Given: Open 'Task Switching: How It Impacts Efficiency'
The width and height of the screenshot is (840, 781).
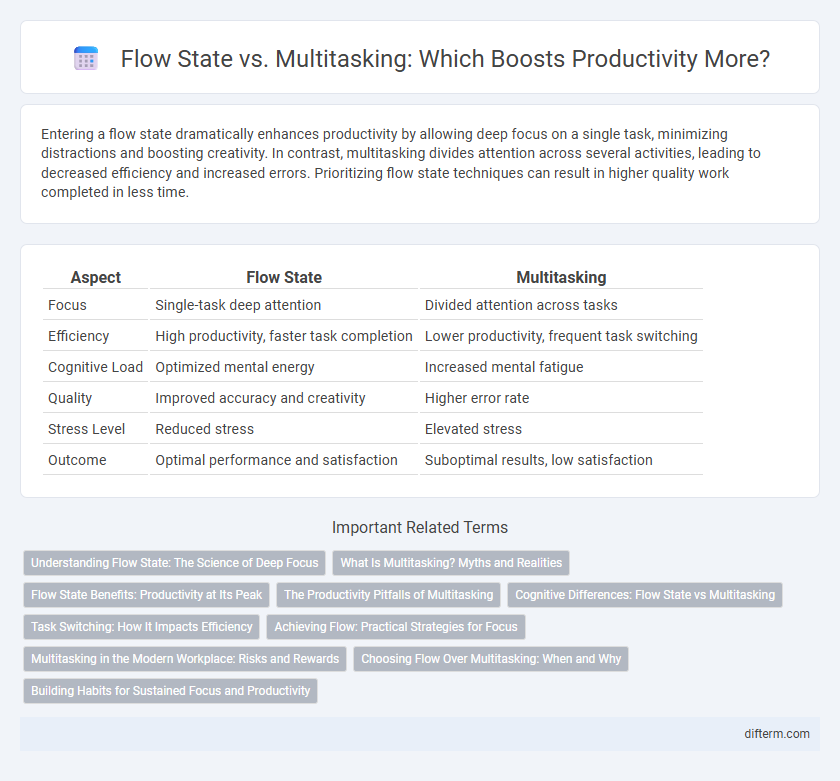Looking at the screenshot, I should 141,627.
